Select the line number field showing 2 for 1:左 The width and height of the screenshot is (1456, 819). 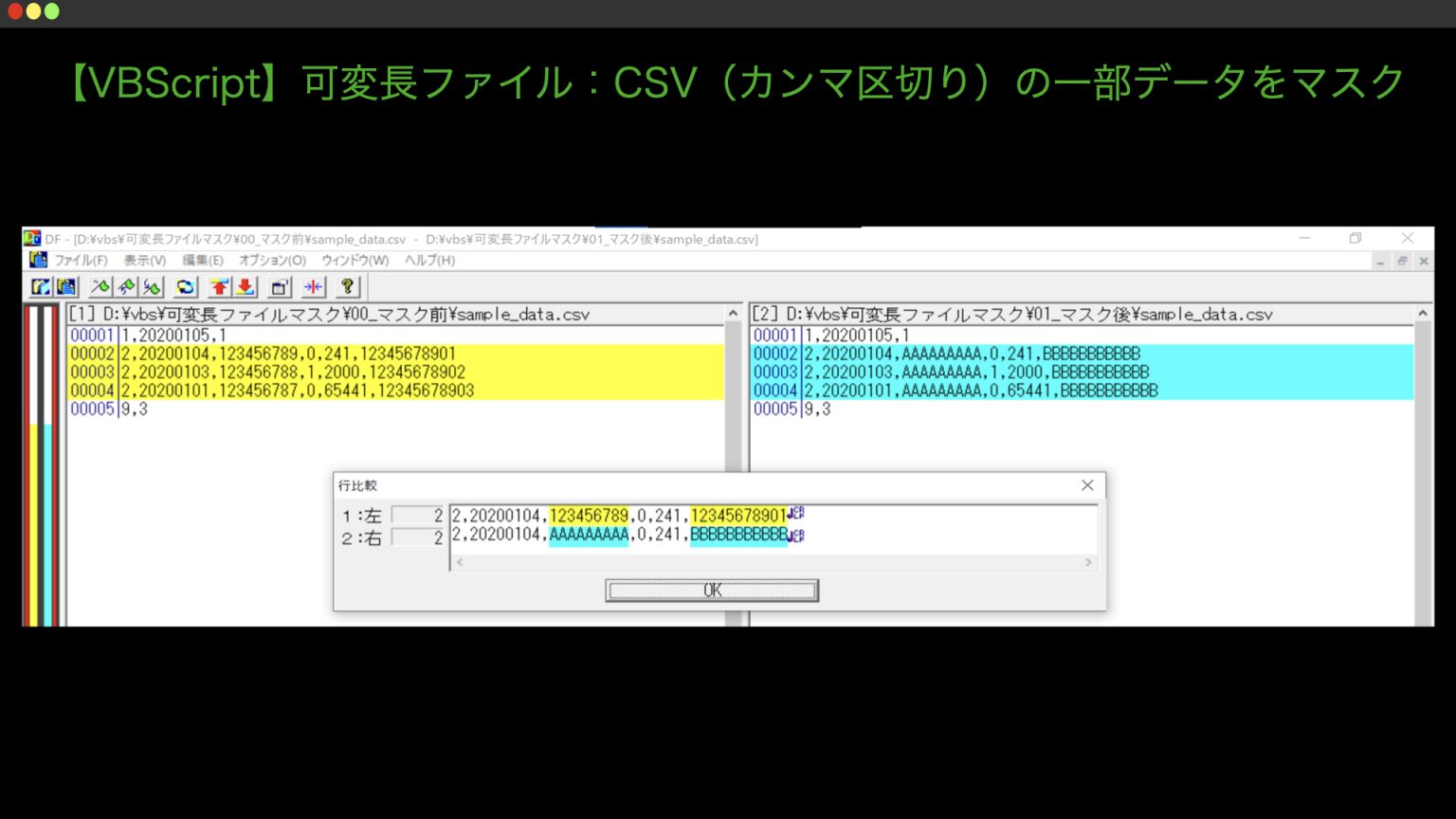pos(417,515)
